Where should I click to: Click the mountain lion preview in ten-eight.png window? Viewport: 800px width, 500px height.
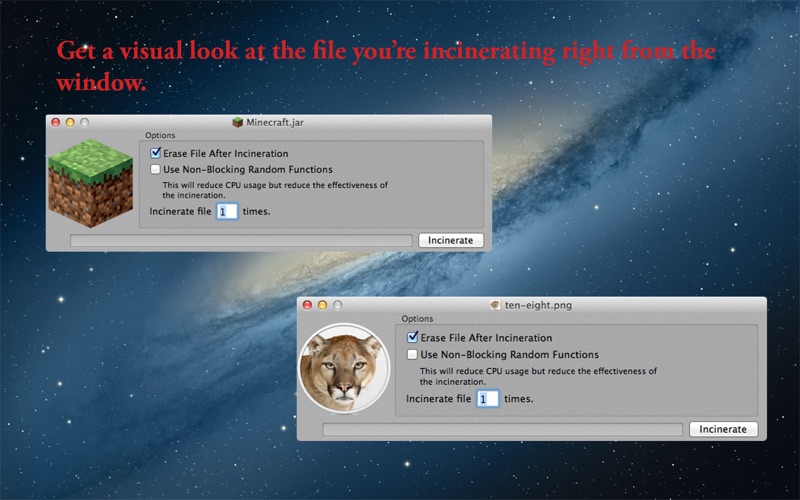tap(344, 368)
